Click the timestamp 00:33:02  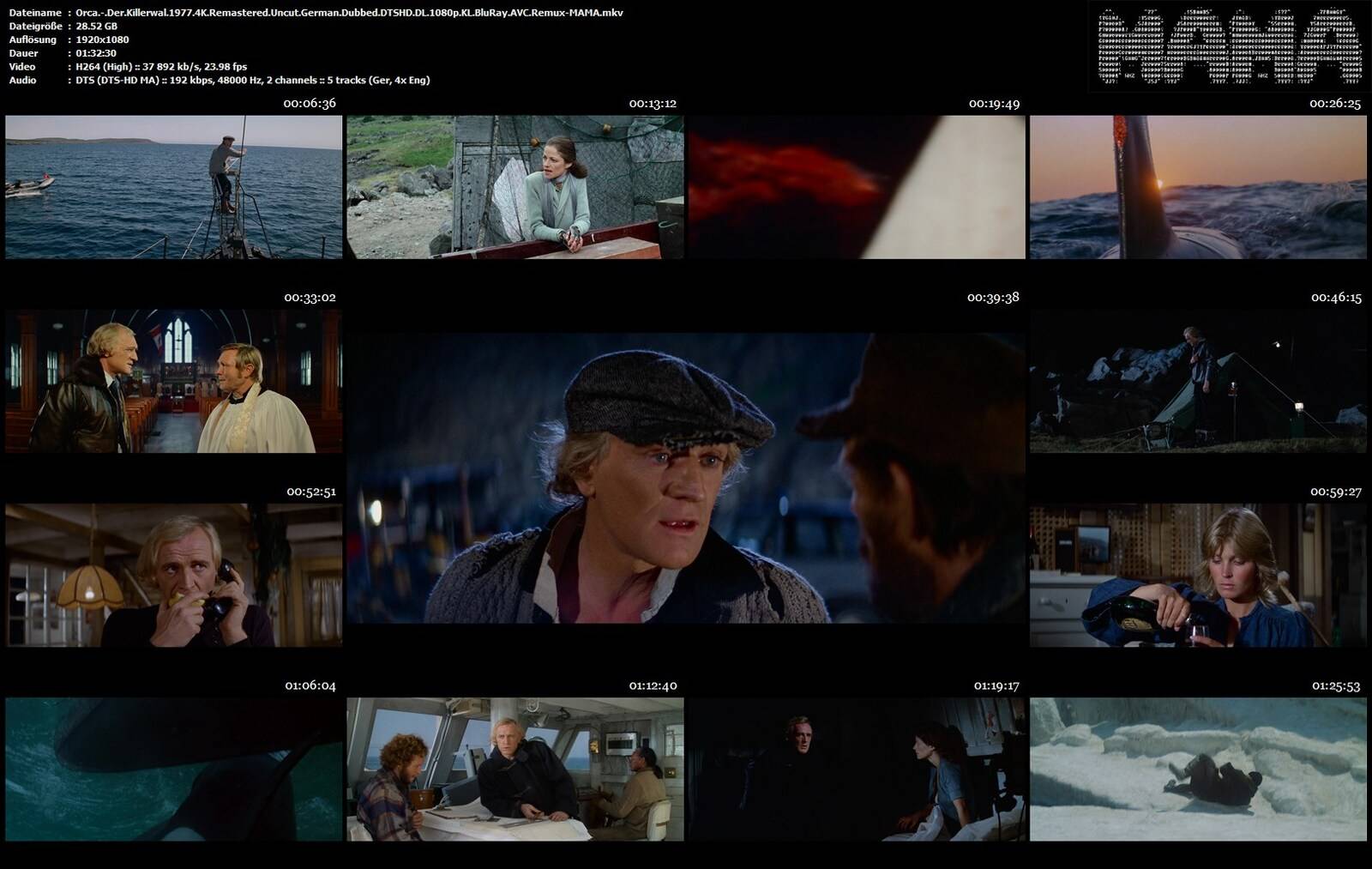[310, 298]
